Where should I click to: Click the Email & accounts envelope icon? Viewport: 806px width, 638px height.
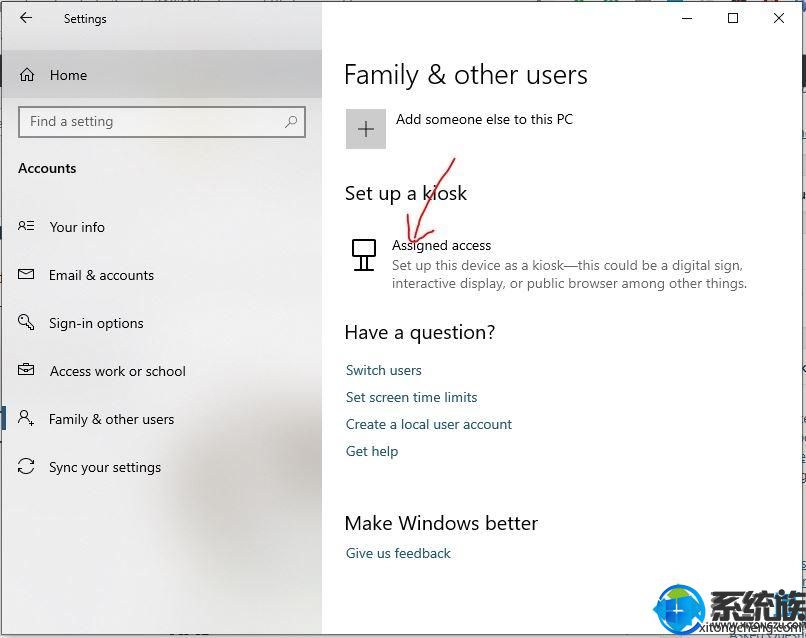point(26,274)
